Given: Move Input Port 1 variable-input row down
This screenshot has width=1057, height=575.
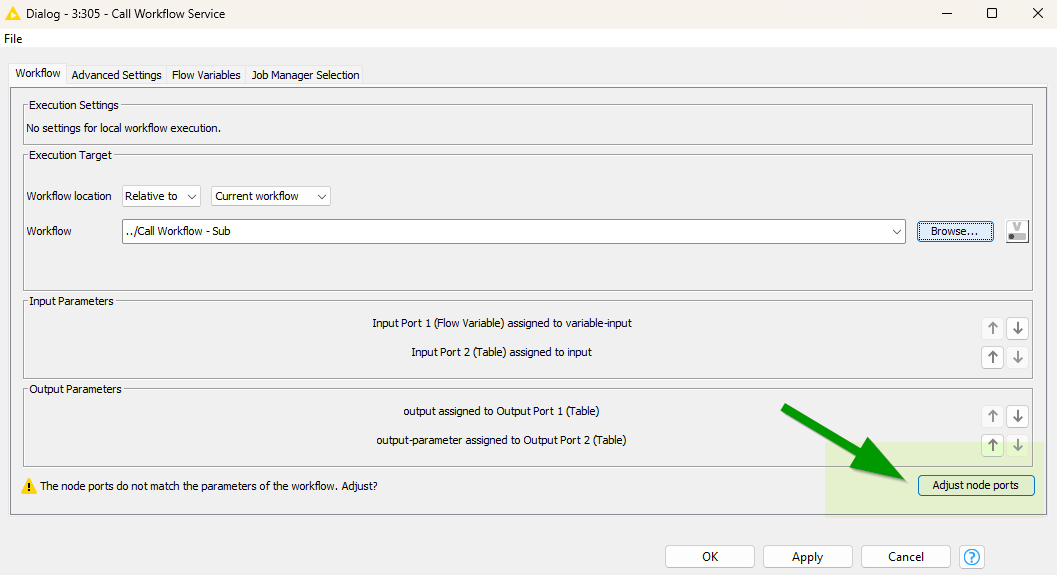Looking at the screenshot, I should click(x=1018, y=328).
